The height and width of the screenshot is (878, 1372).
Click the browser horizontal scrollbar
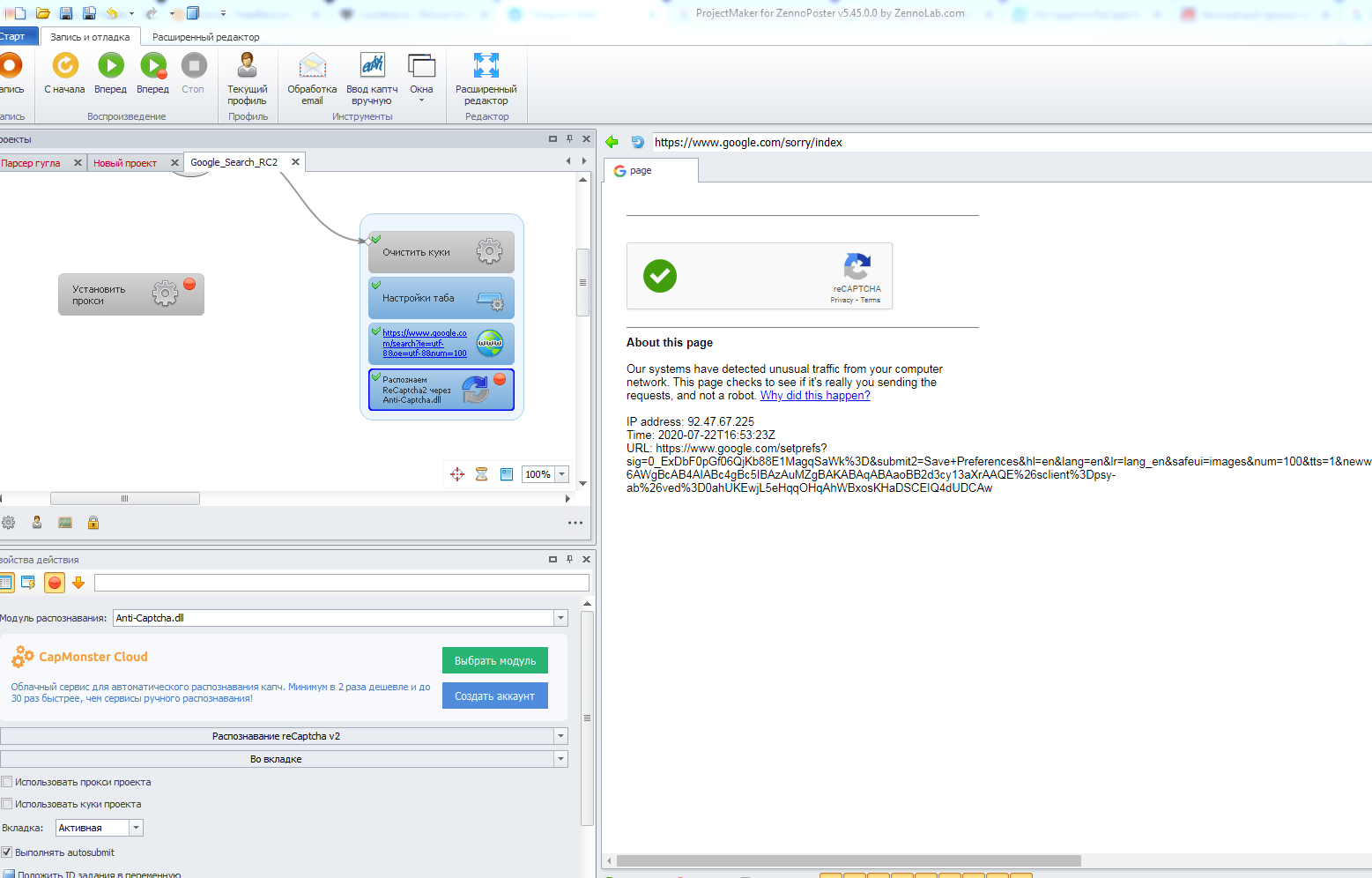(x=849, y=860)
